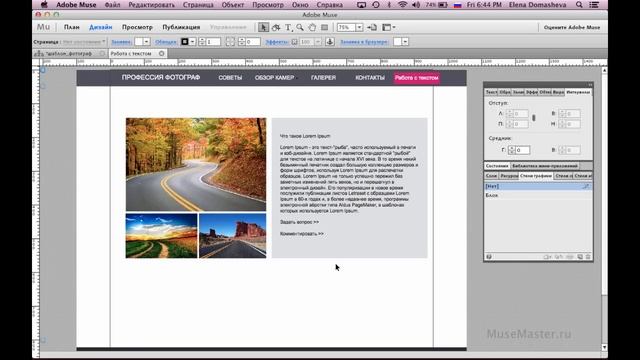The height and width of the screenshot is (360, 640).
Task: Select the Hand tool
Action: (x=312, y=27)
